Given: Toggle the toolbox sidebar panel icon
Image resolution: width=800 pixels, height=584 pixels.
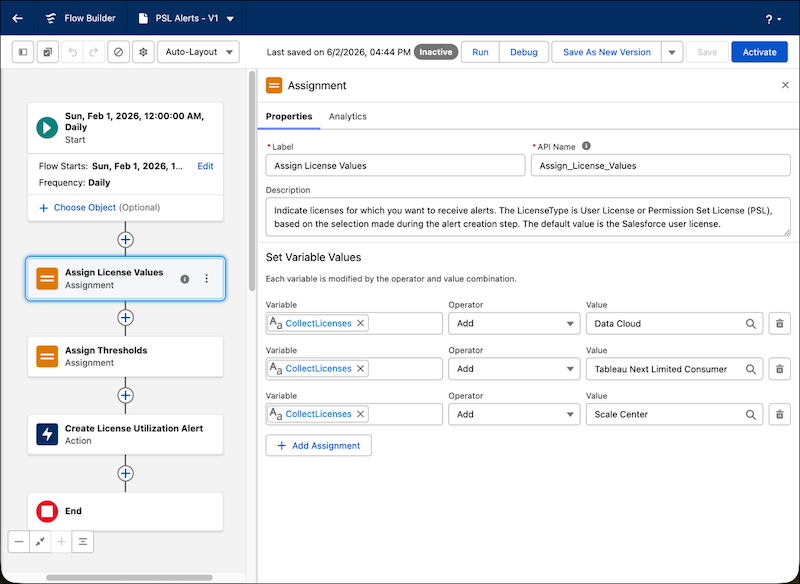Looking at the screenshot, I should (x=23, y=52).
